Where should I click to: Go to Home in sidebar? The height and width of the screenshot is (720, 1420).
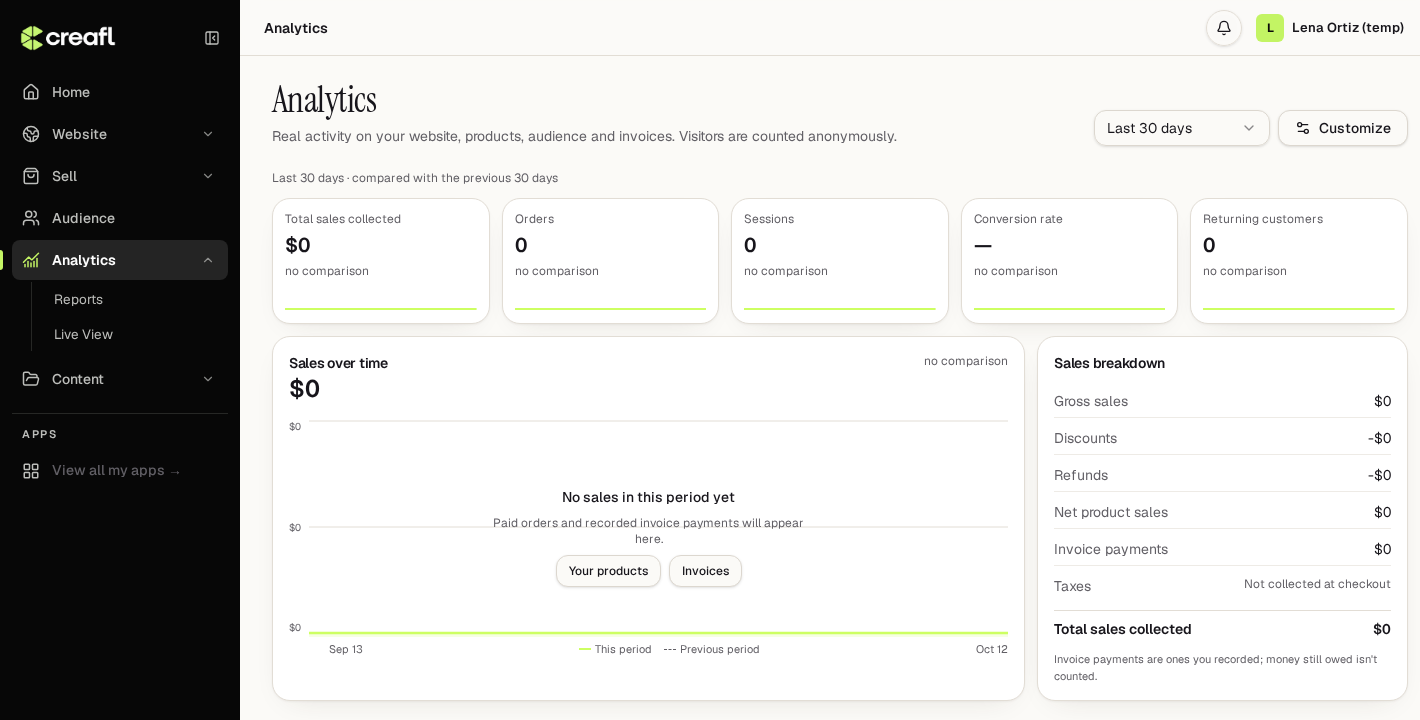[120, 92]
